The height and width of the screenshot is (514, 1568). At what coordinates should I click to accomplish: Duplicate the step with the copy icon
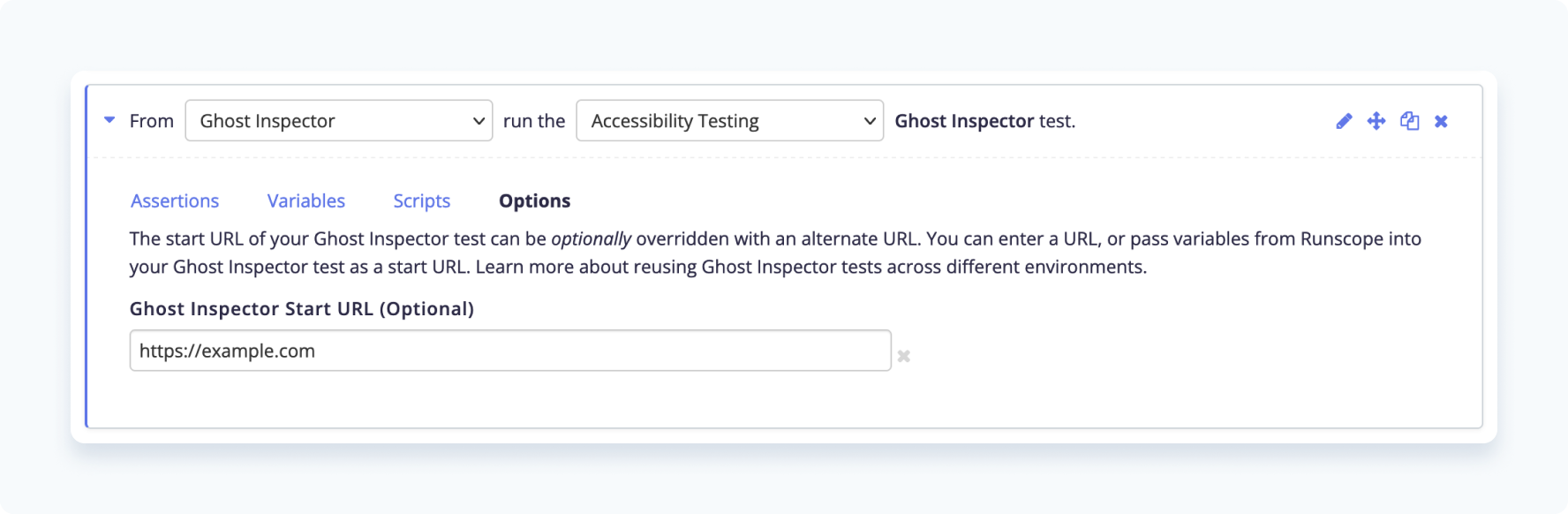pyautogui.click(x=1409, y=121)
